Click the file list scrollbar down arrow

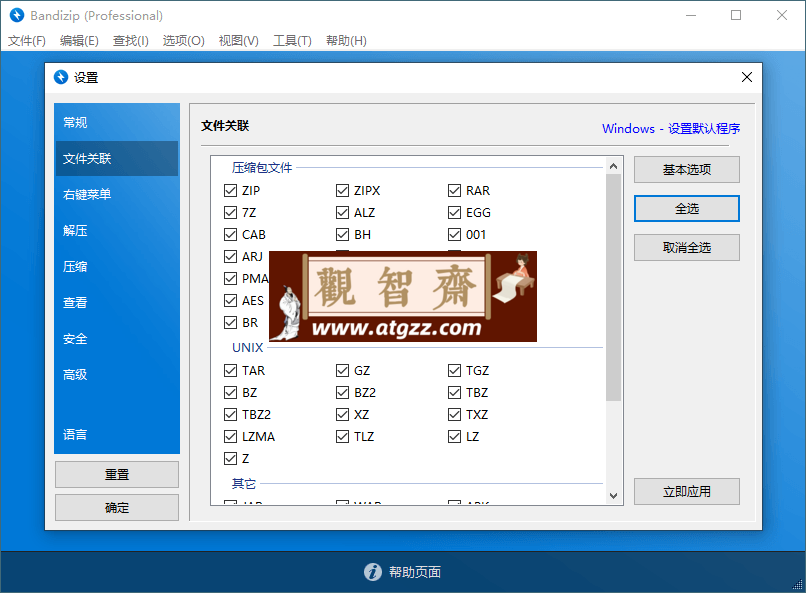coord(613,496)
